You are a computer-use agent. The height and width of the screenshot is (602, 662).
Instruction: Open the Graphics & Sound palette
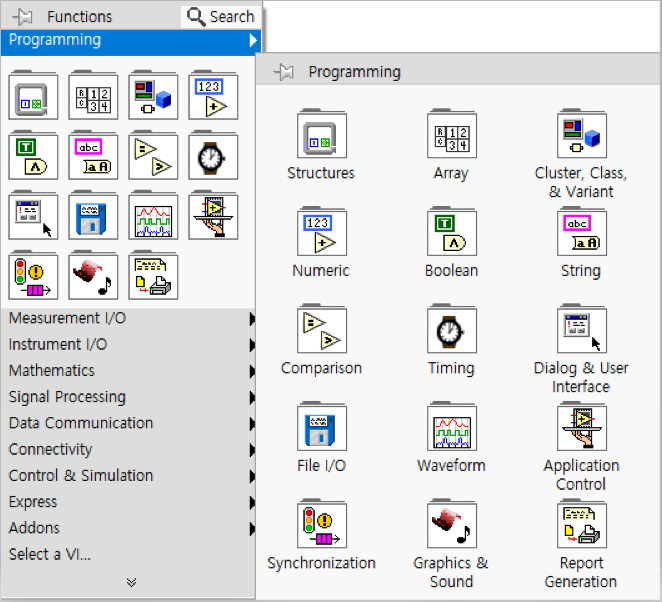(452, 524)
